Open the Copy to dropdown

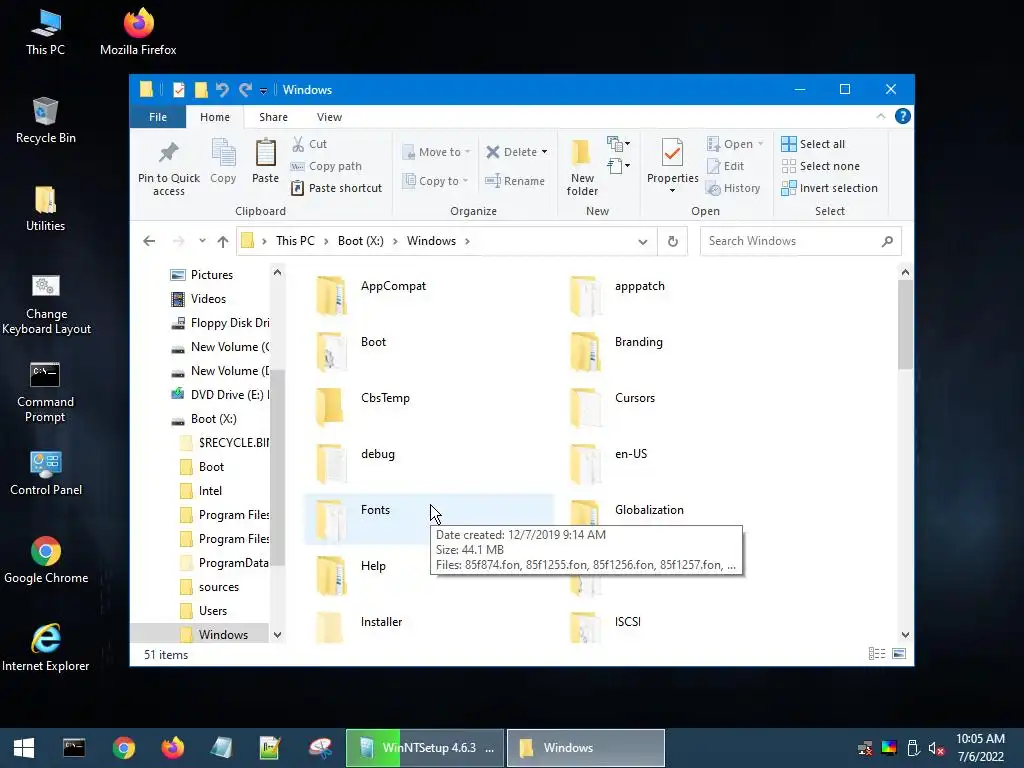point(436,181)
